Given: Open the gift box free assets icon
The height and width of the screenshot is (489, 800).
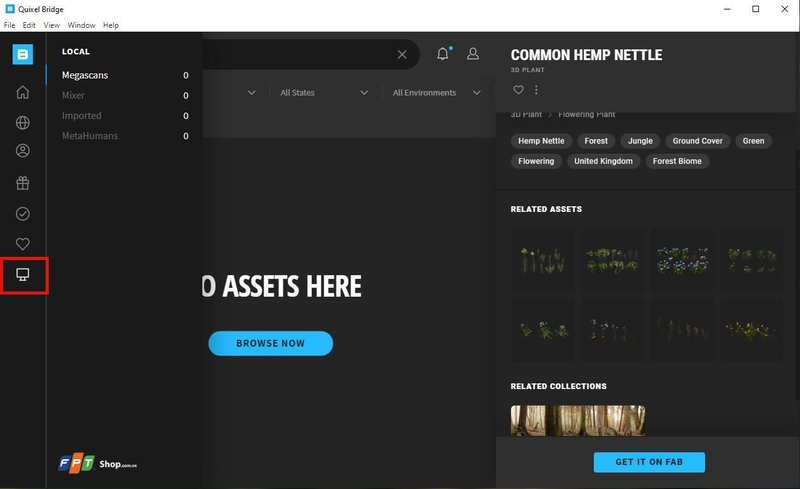Looking at the screenshot, I should click(x=22, y=183).
